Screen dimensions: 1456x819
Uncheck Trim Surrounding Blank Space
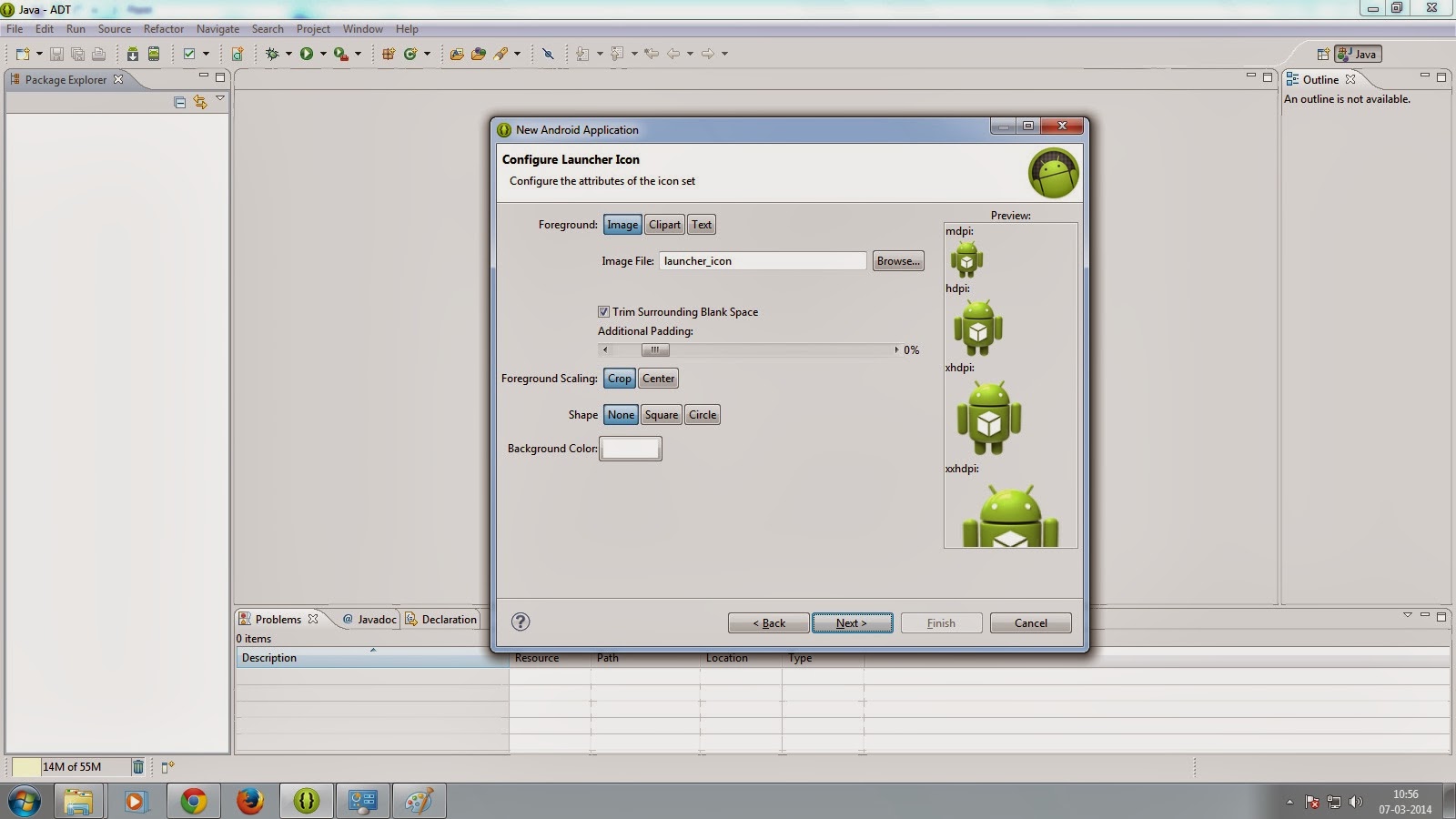(603, 312)
